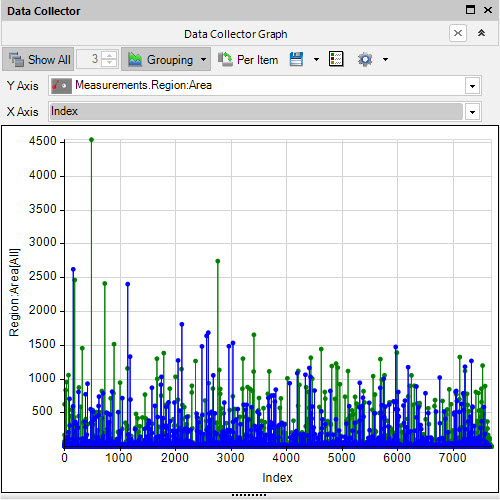Click the Region:Area measurement icon
The height and width of the screenshot is (500, 500).
pyautogui.click(x=61, y=86)
